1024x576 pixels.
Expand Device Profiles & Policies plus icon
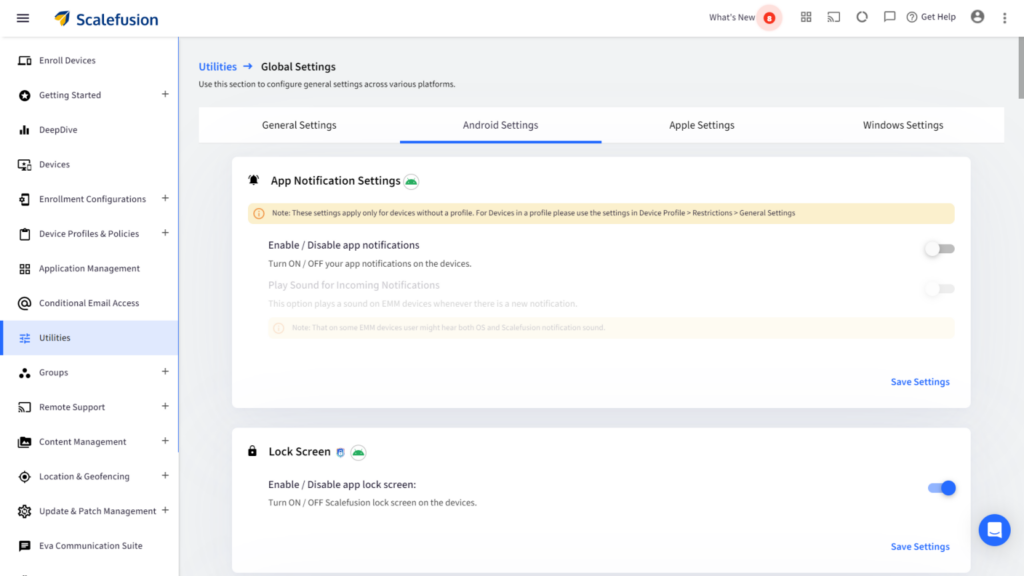(x=165, y=233)
